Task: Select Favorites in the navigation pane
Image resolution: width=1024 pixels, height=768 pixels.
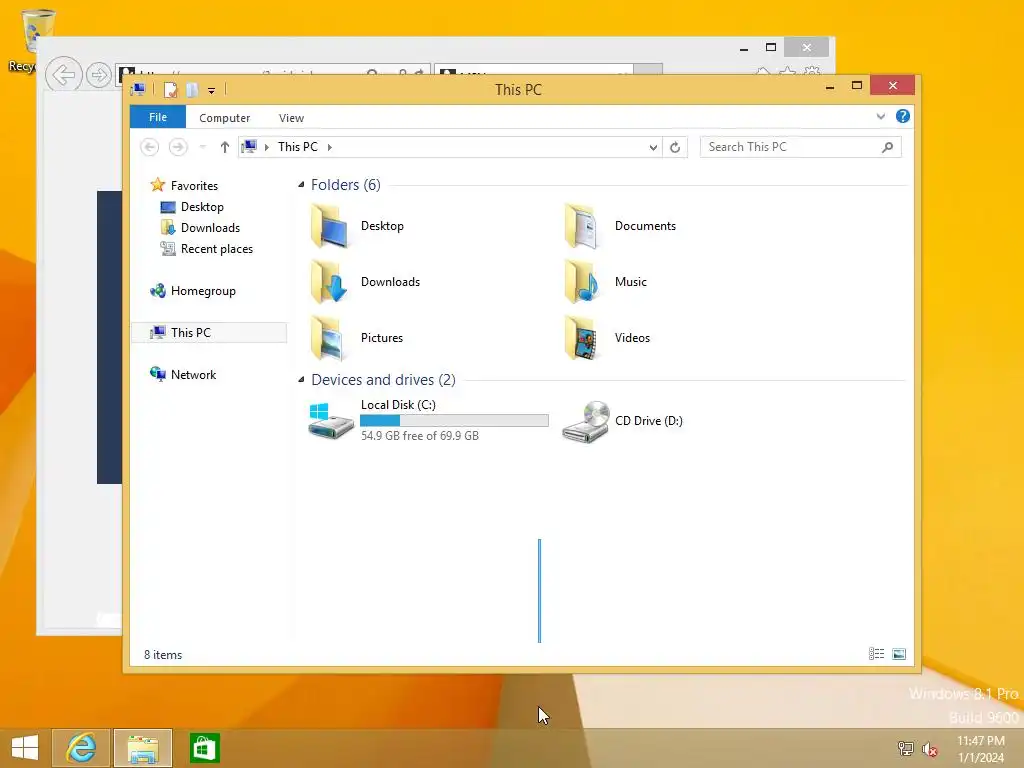Action: tap(194, 185)
